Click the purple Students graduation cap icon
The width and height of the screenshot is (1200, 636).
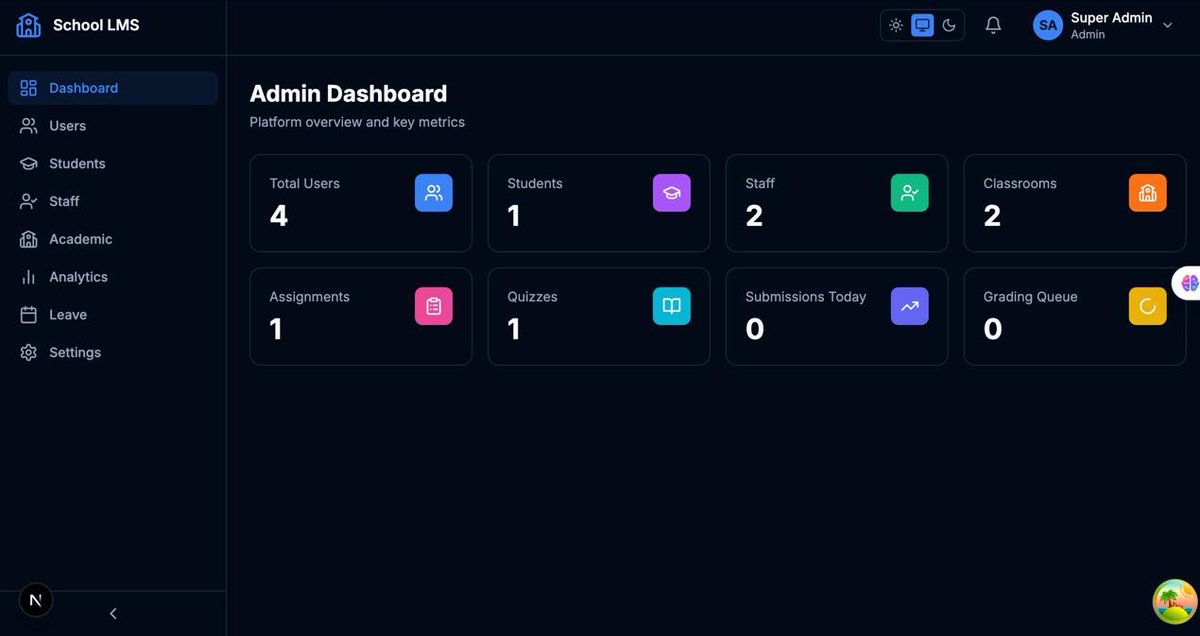[x=672, y=193]
